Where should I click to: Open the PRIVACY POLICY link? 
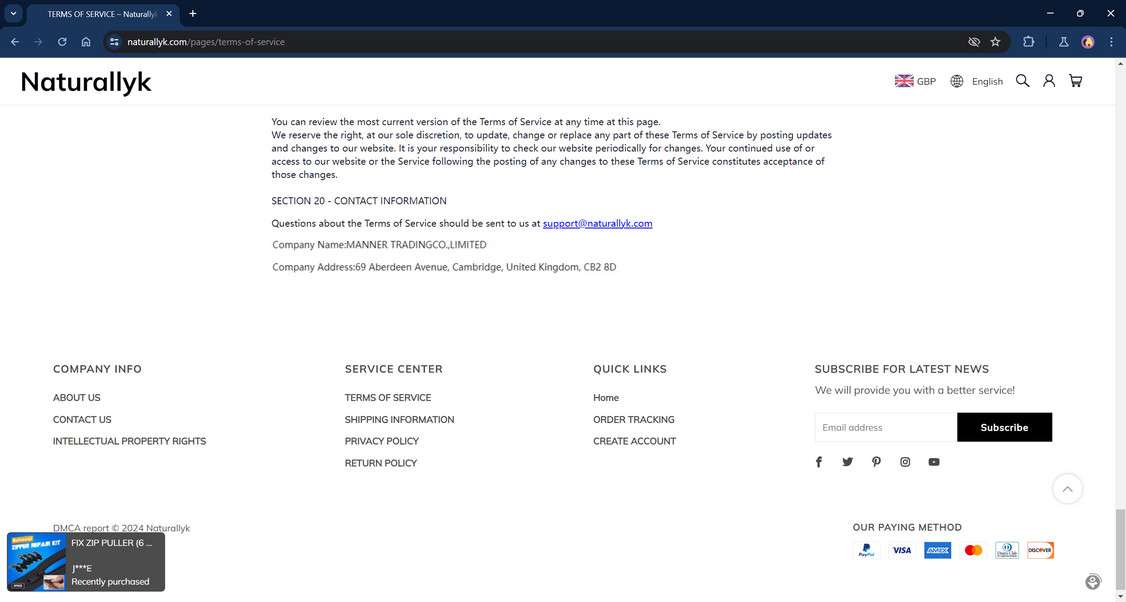point(381,441)
